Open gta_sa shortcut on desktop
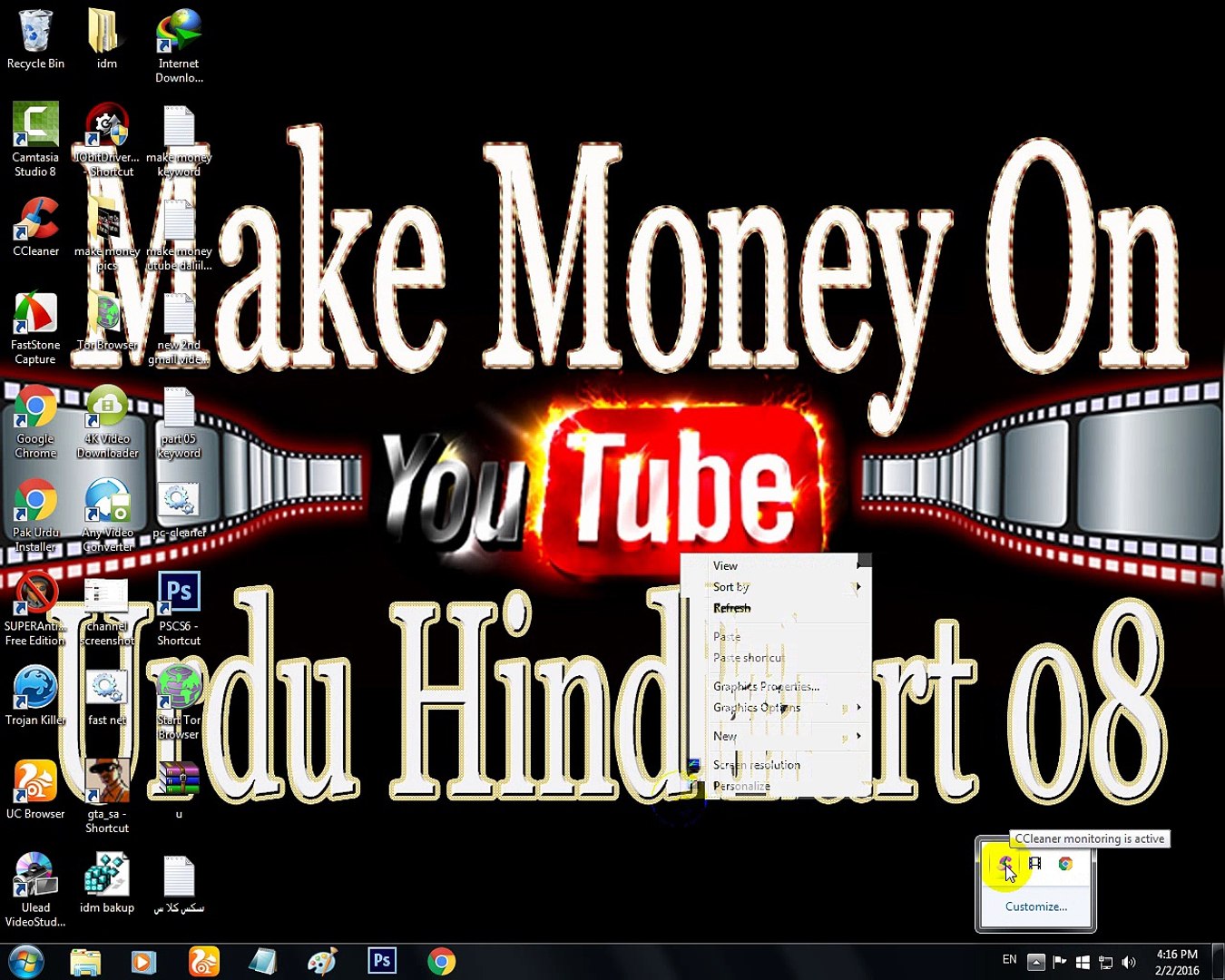The image size is (1225, 980). [107, 797]
